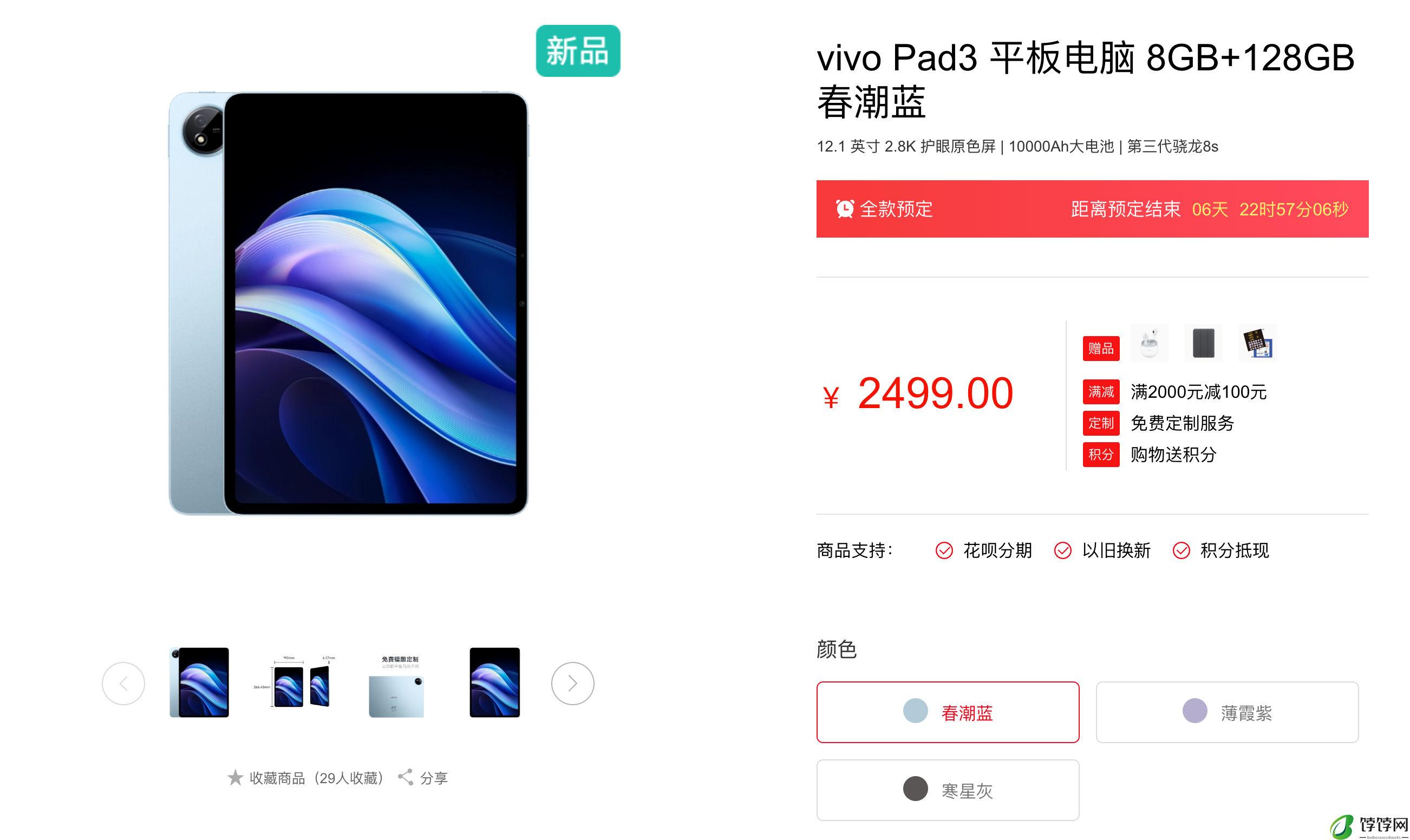Open the tablet case gift thumbnail

1203,343
